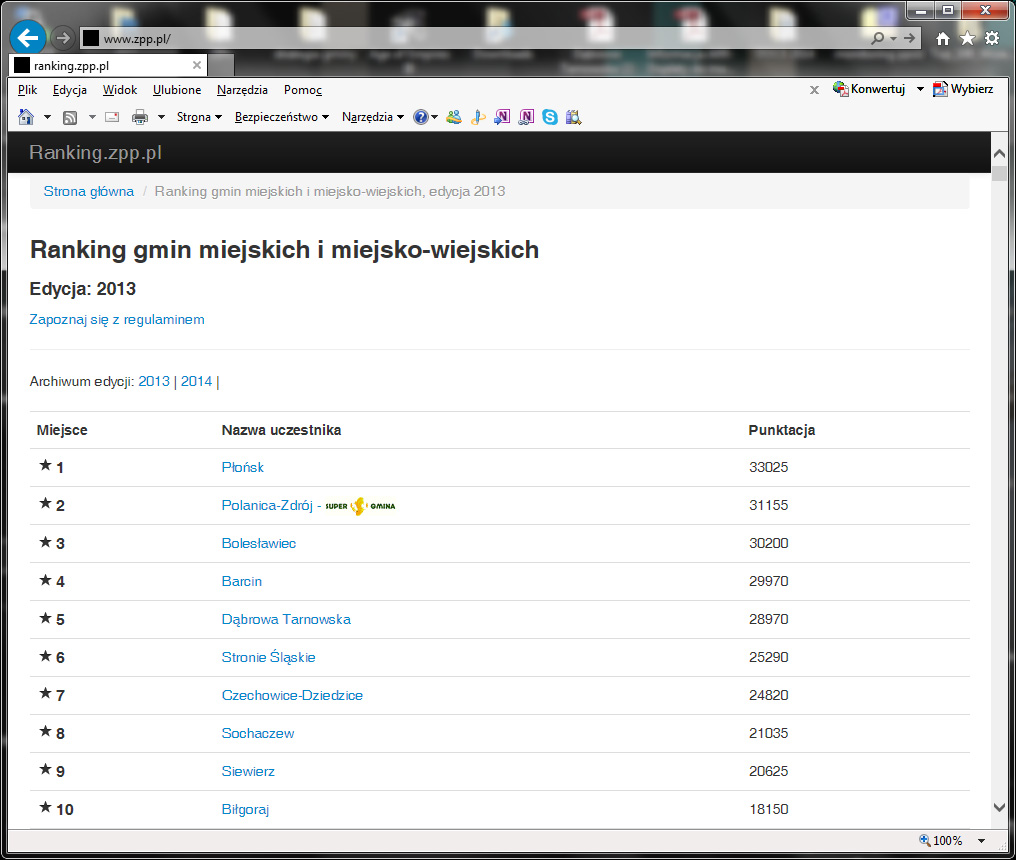The height and width of the screenshot is (860, 1016).
Task: Open the Ulubione menu
Action: click(x=176, y=90)
